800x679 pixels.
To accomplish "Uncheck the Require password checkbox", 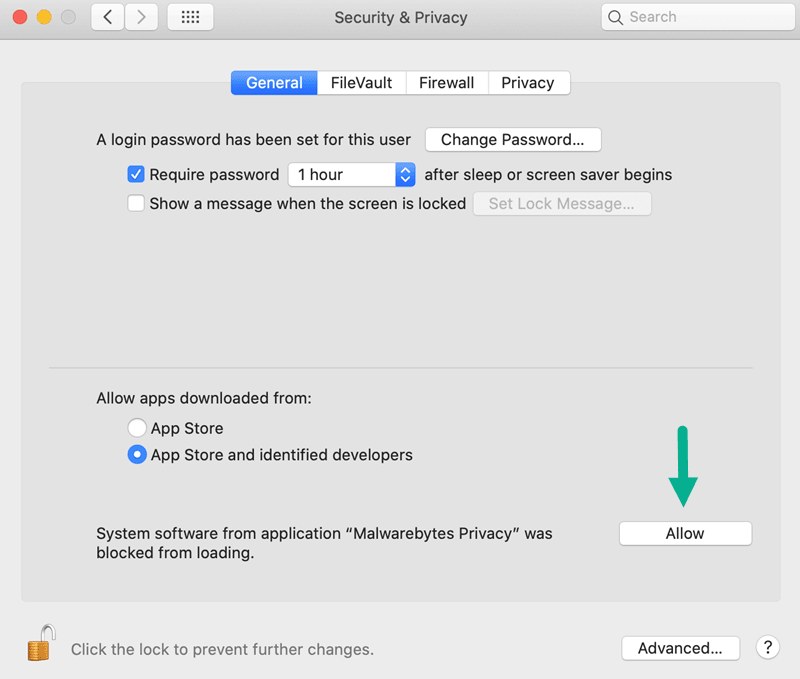I will 137,174.
